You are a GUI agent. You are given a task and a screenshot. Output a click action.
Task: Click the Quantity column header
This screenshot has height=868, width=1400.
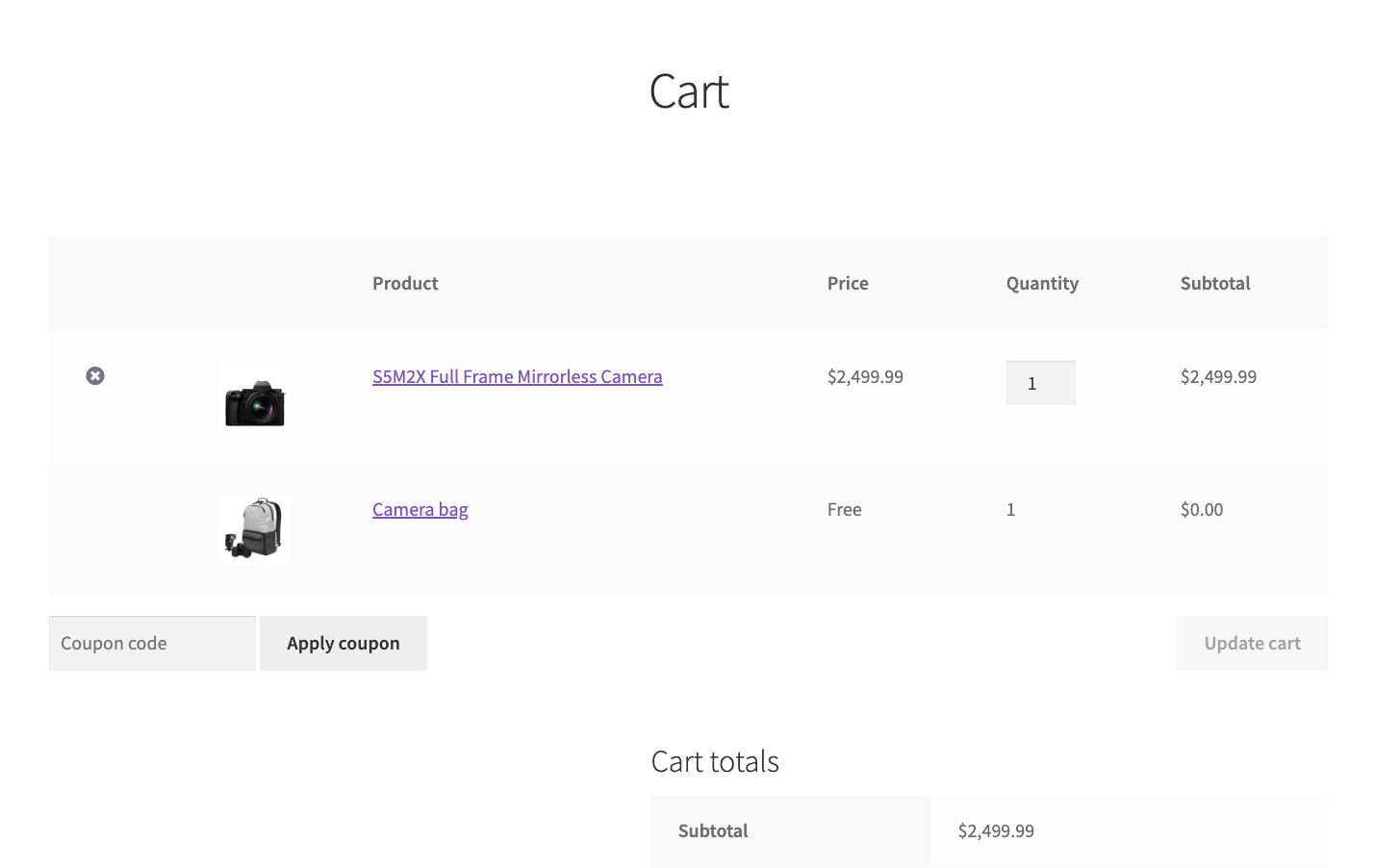(1042, 283)
